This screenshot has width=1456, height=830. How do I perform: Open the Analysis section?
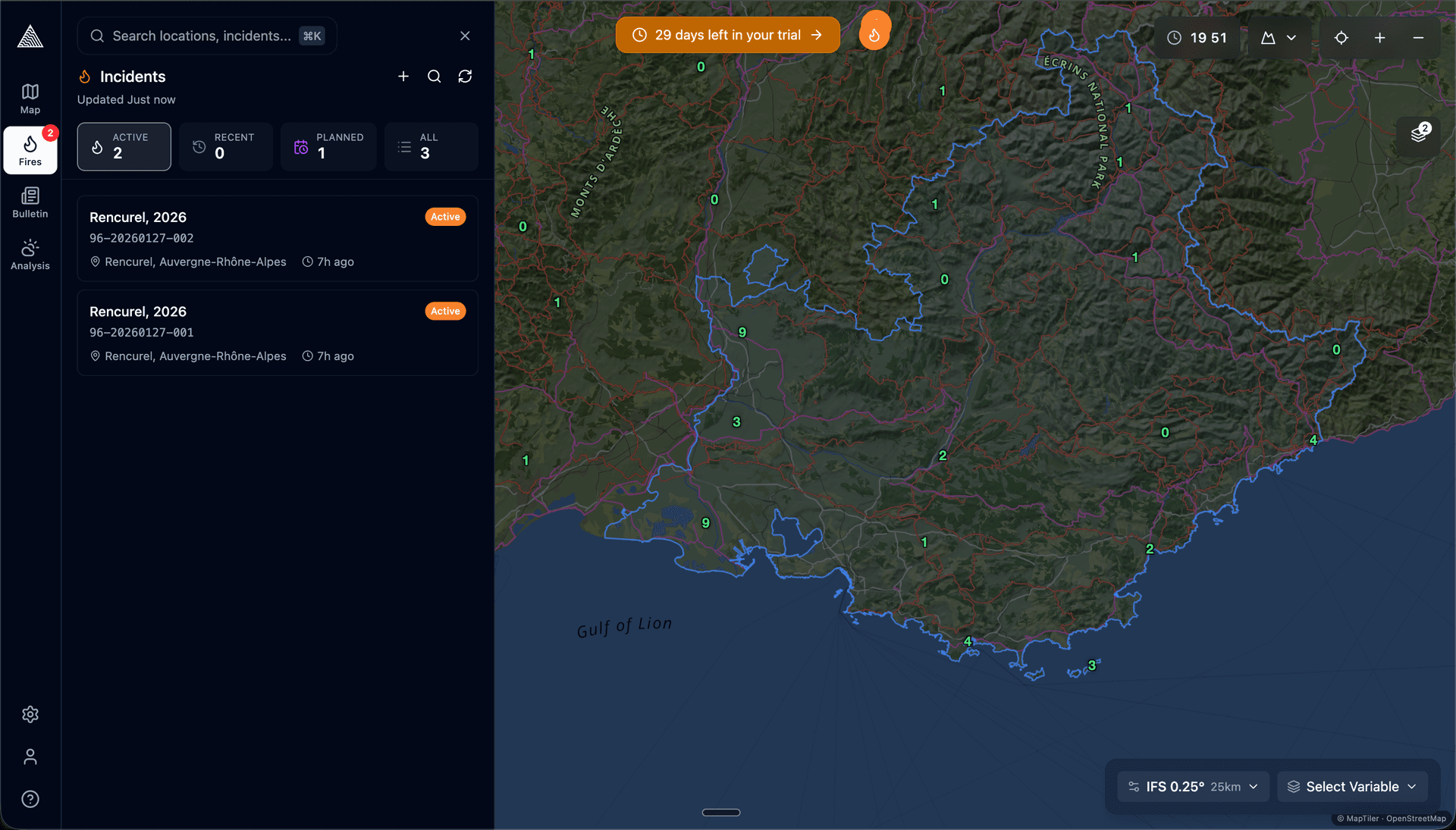click(x=30, y=255)
